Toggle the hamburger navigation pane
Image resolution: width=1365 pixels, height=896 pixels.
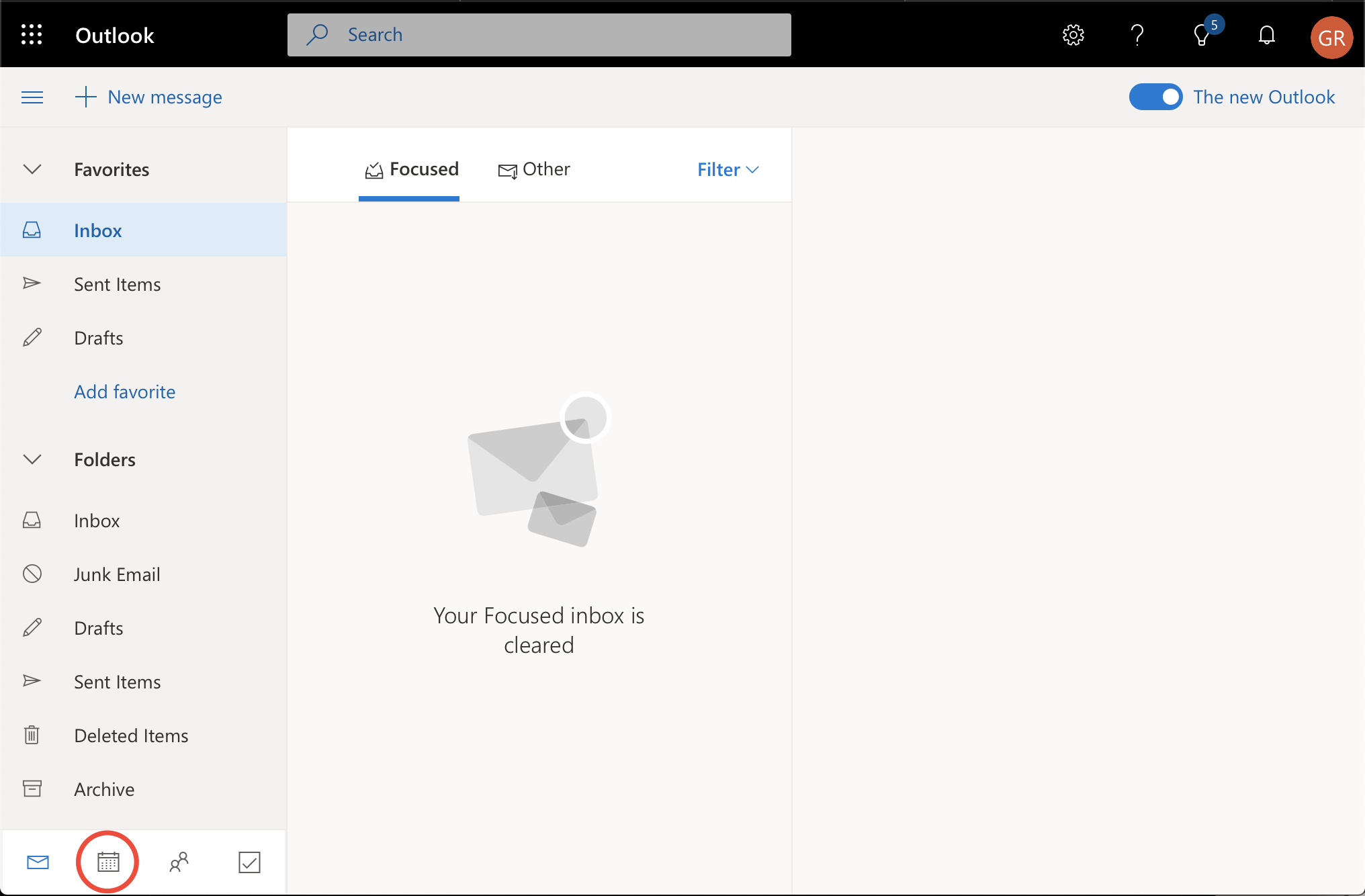32,97
